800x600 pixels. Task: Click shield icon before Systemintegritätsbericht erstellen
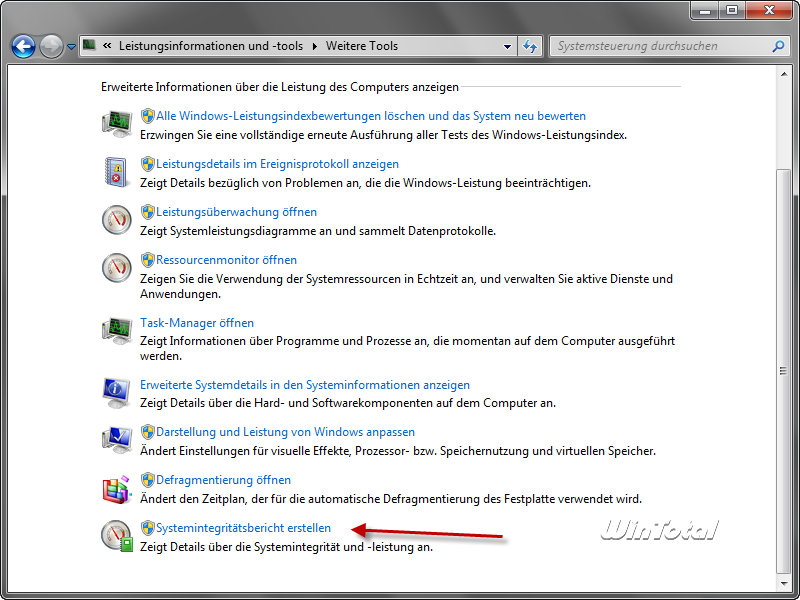[x=147, y=528]
